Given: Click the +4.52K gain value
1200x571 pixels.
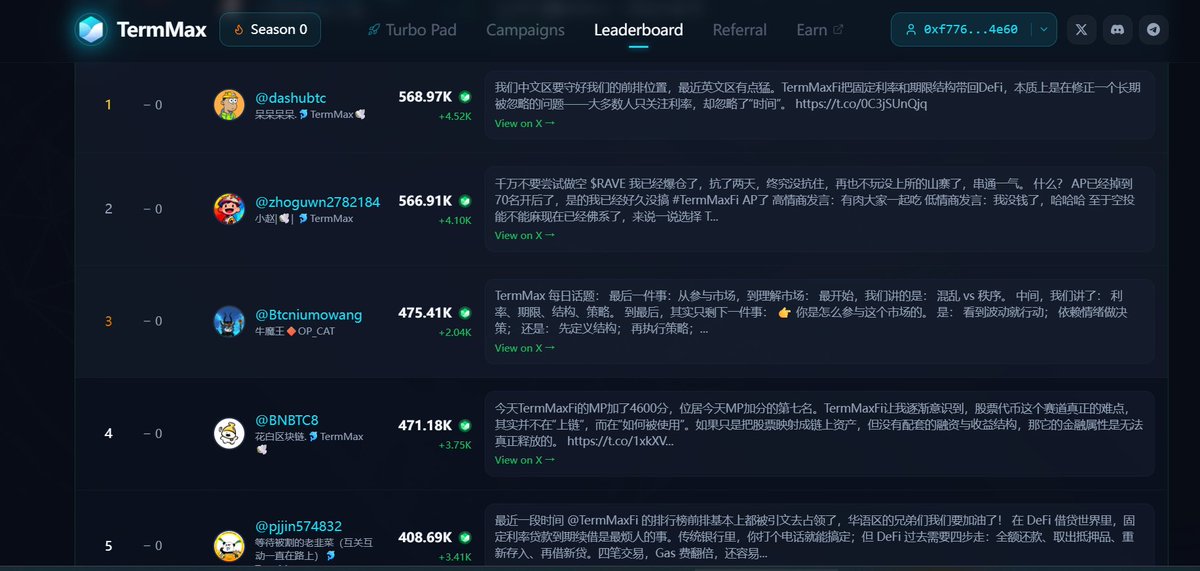Looking at the screenshot, I should 455,116.
